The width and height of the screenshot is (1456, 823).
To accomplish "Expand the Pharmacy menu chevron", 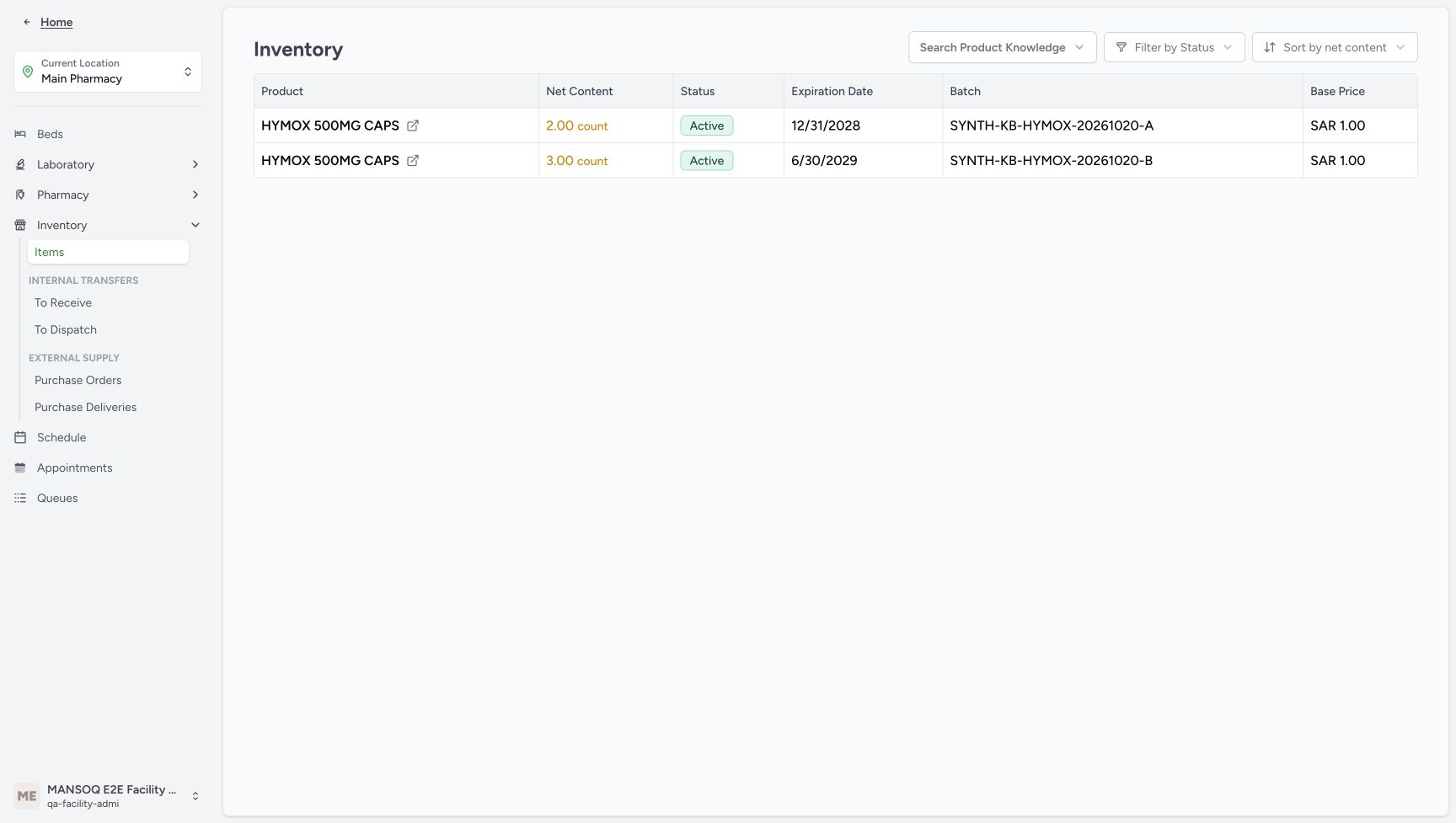I will [x=195, y=195].
